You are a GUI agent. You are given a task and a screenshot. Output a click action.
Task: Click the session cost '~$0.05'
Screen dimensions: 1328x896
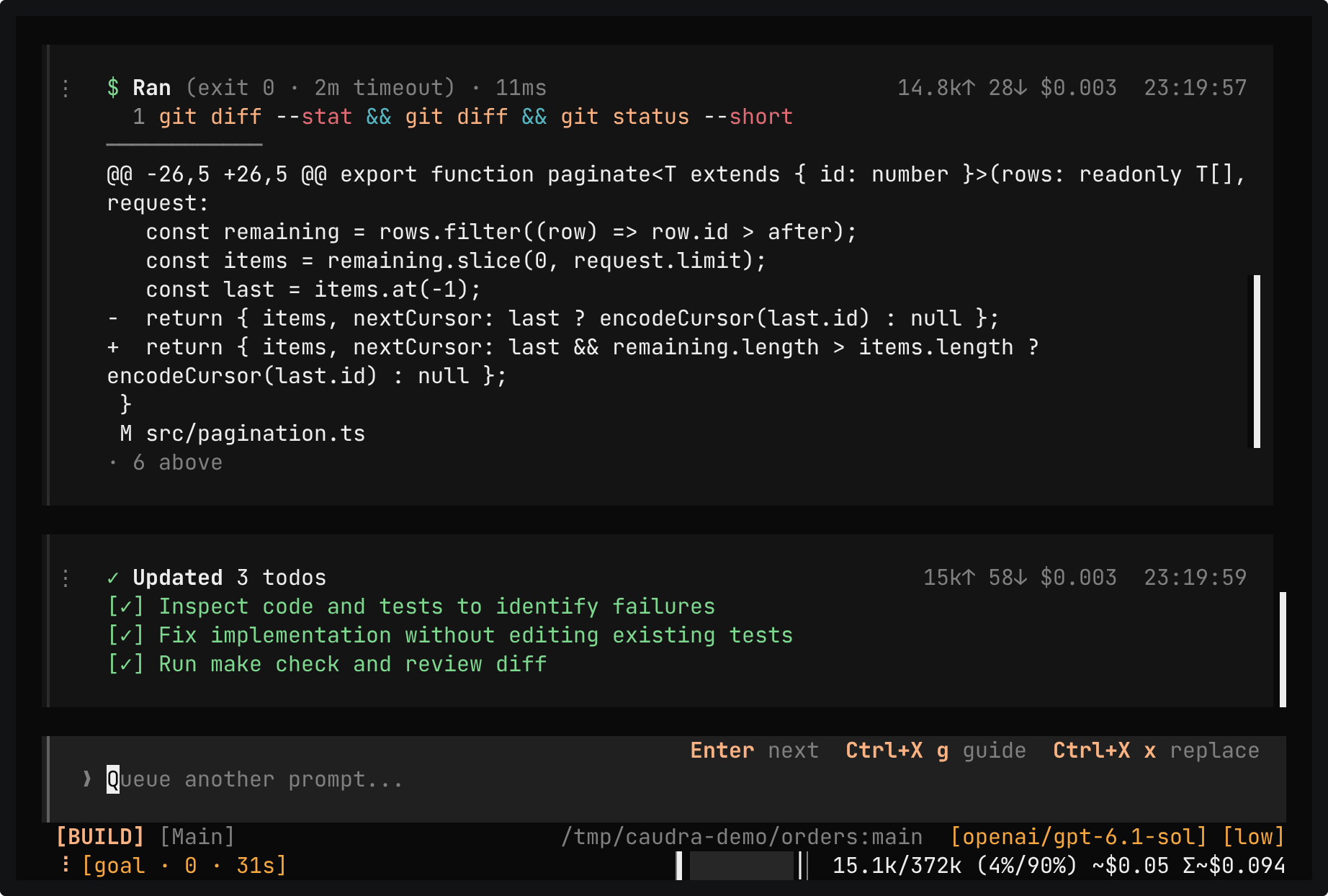(1131, 866)
